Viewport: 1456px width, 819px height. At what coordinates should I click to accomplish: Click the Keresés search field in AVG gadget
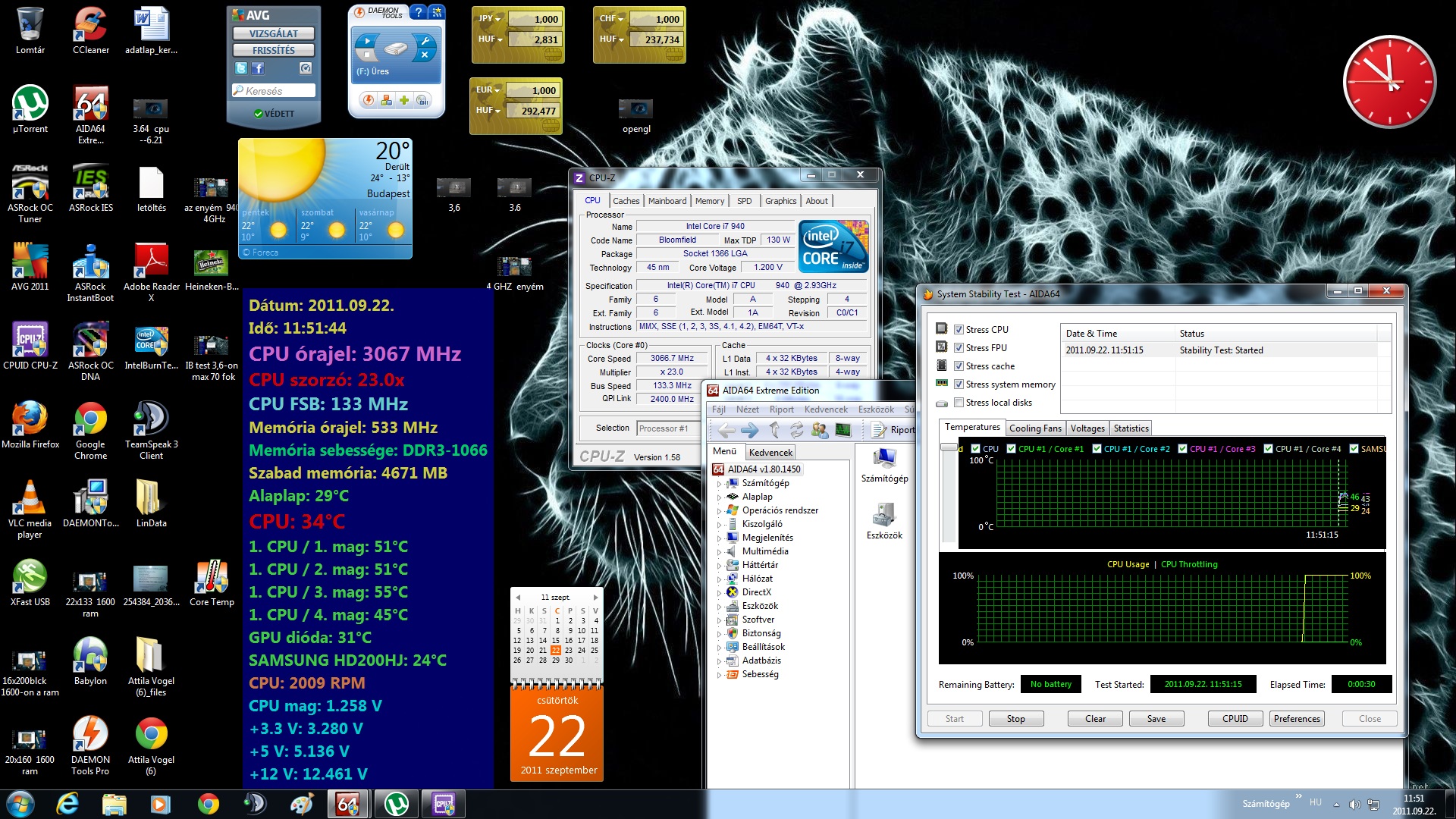tap(274, 91)
